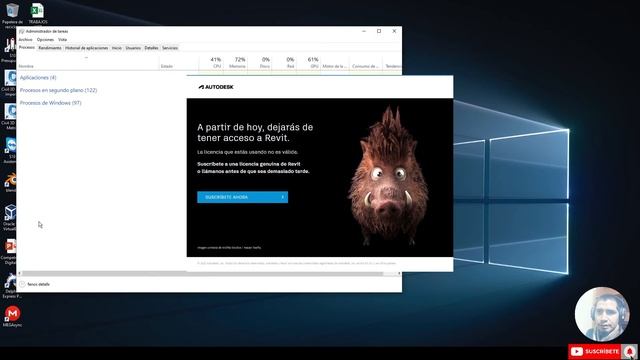Expand Procesos en segundo plano (122) group

(x=58, y=90)
